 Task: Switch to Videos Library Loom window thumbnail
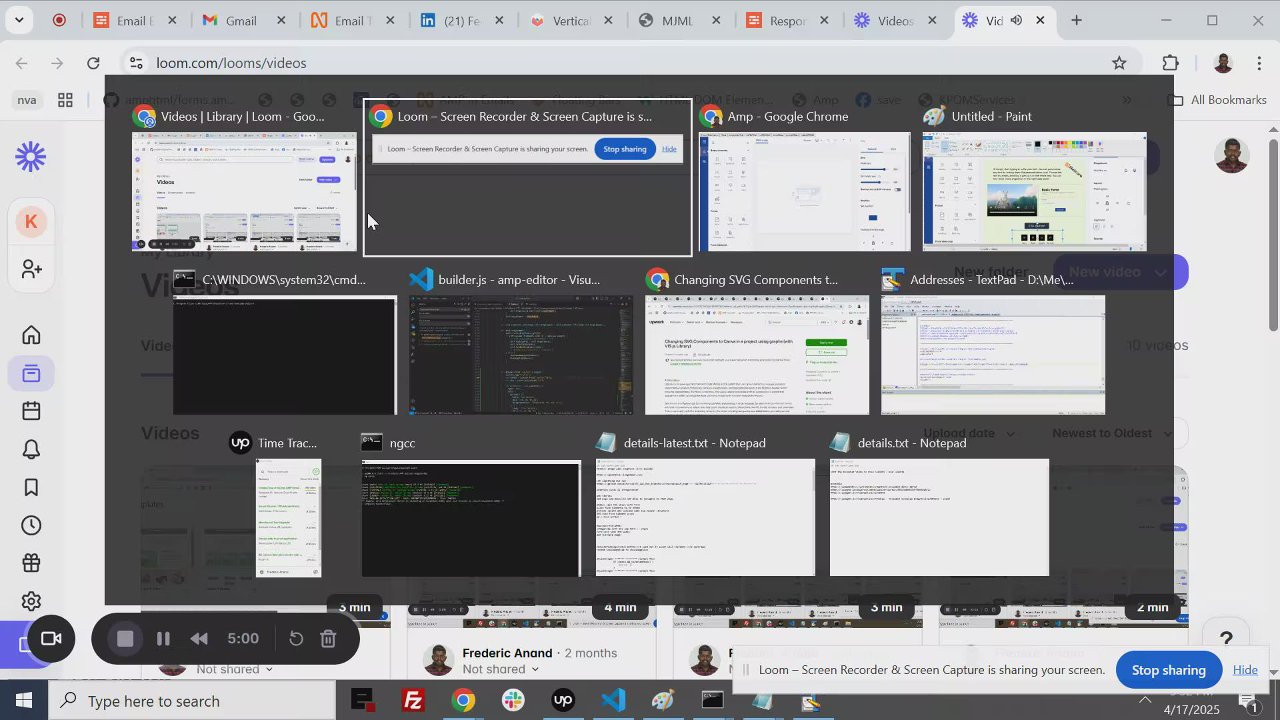pyautogui.click(x=244, y=178)
